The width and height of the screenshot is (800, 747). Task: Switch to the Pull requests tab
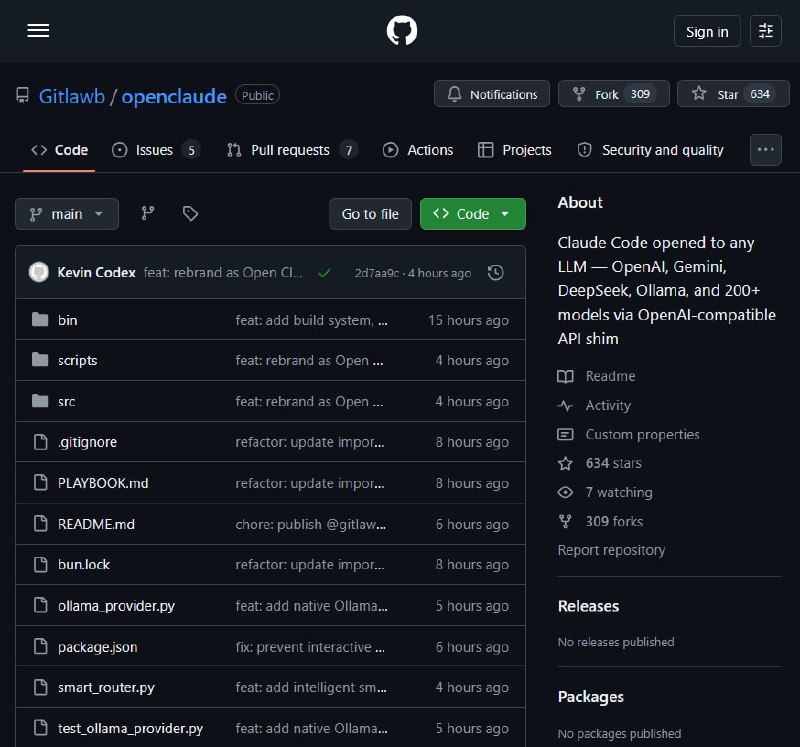(290, 150)
